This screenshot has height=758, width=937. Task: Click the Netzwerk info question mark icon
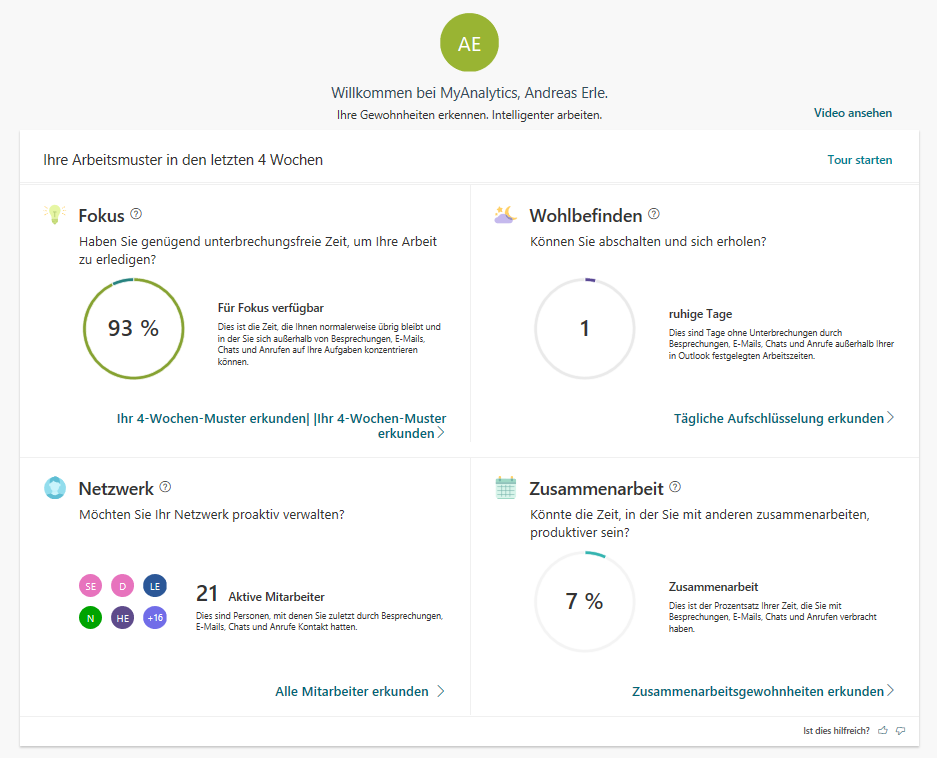[165, 487]
